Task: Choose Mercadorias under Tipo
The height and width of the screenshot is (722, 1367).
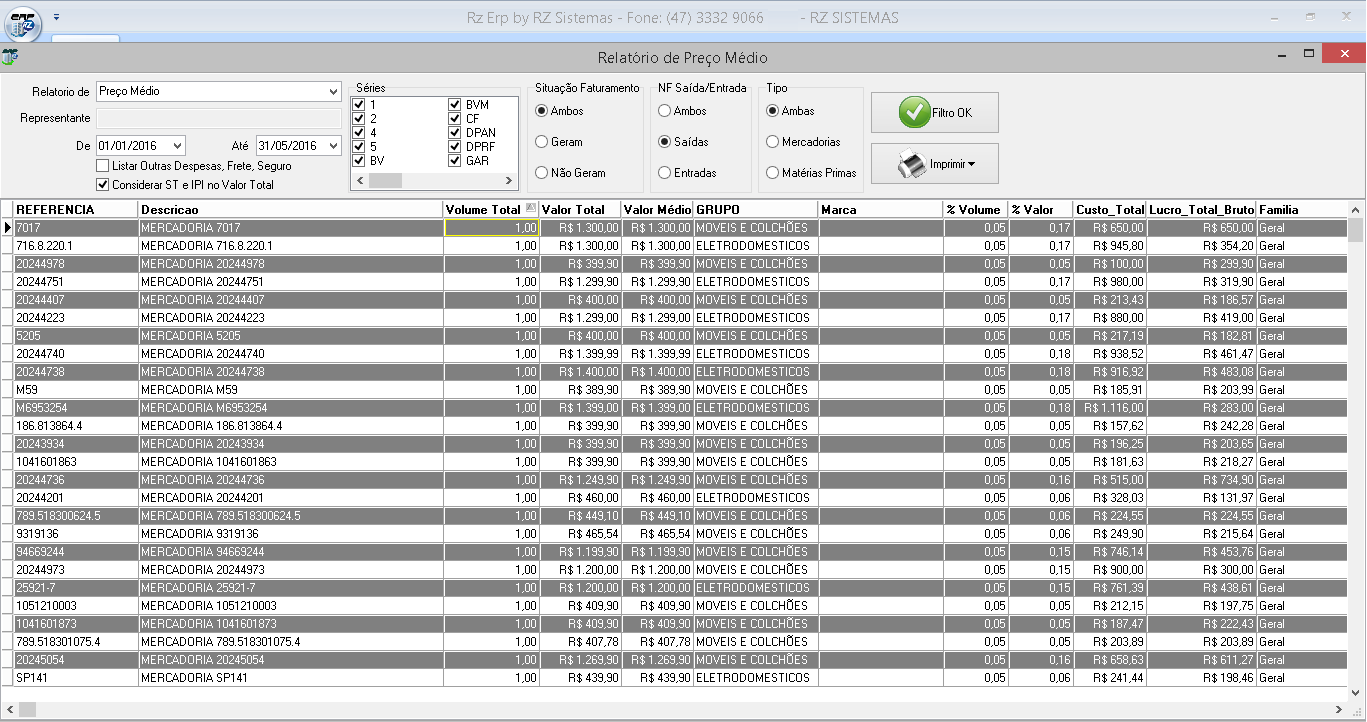Action: (772, 142)
